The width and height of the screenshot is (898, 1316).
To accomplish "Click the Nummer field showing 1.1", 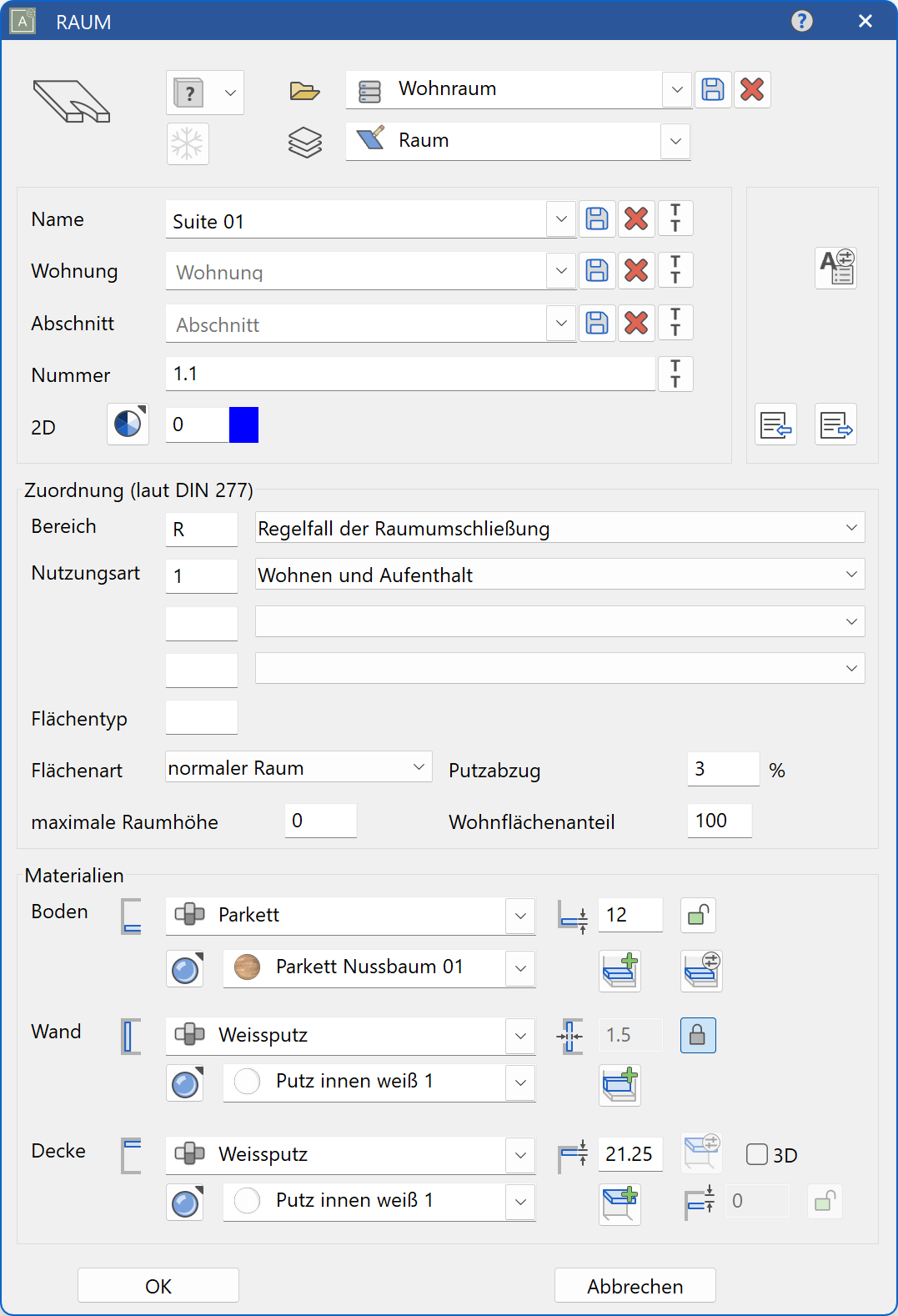I will point(410,374).
